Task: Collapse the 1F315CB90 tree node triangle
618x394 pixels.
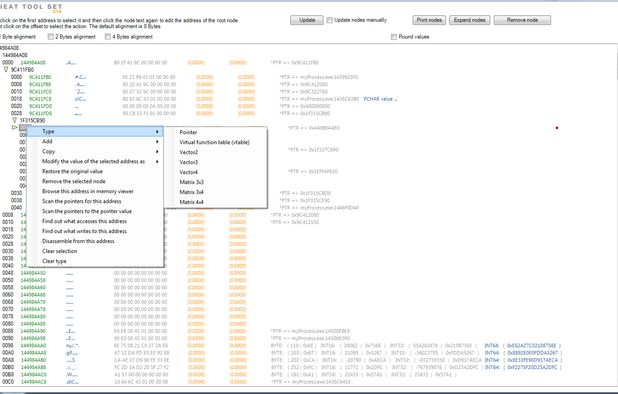Action: pos(15,120)
